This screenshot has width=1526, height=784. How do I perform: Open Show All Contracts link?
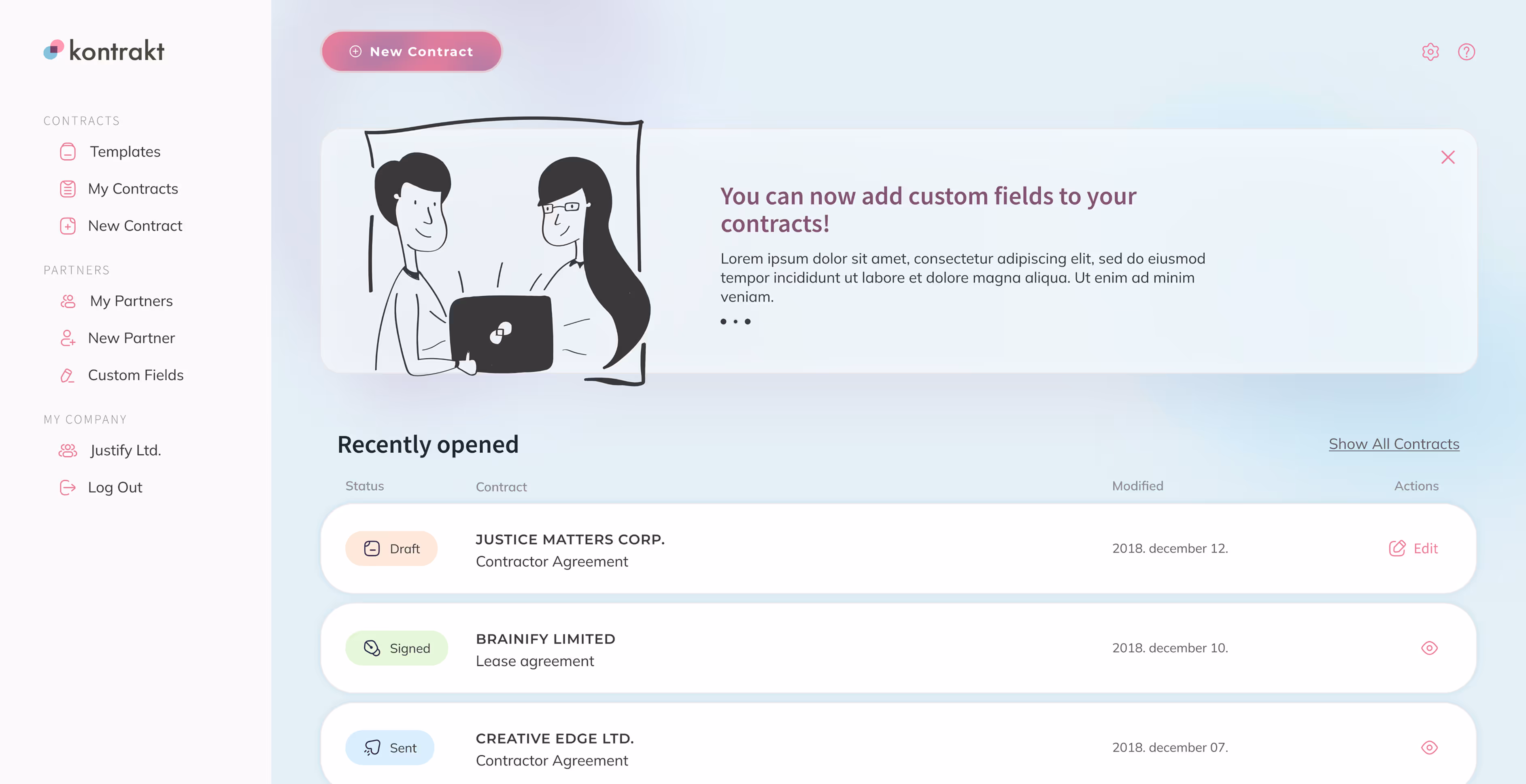coord(1394,444)
